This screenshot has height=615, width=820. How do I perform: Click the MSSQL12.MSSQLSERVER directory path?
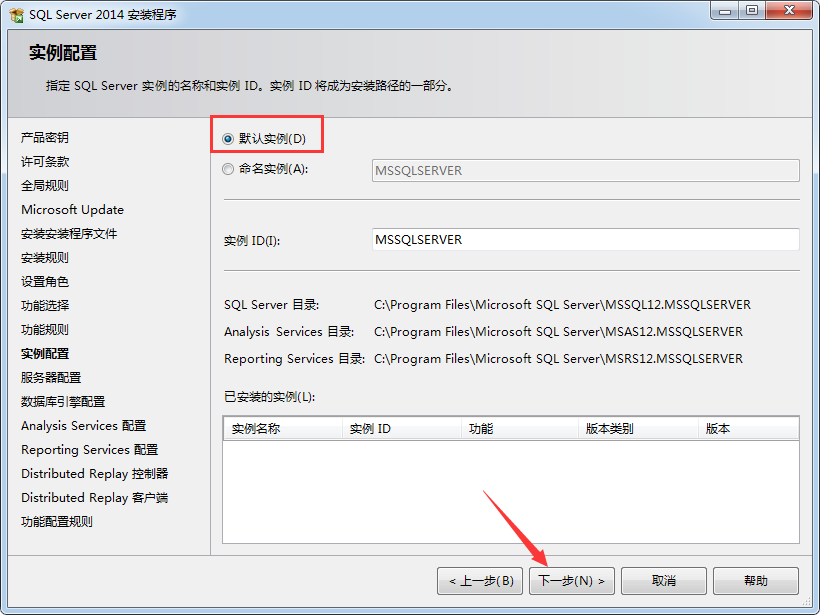click(562, 305)
